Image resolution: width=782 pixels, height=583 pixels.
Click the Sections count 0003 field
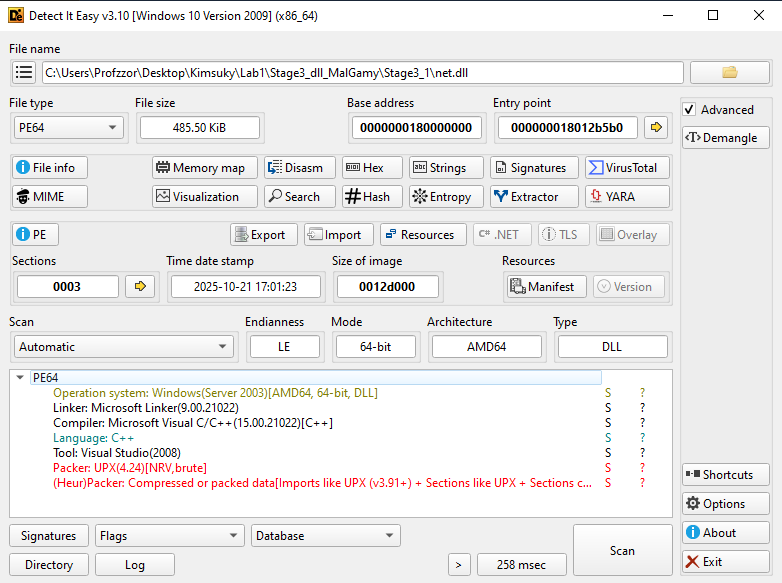67,287
